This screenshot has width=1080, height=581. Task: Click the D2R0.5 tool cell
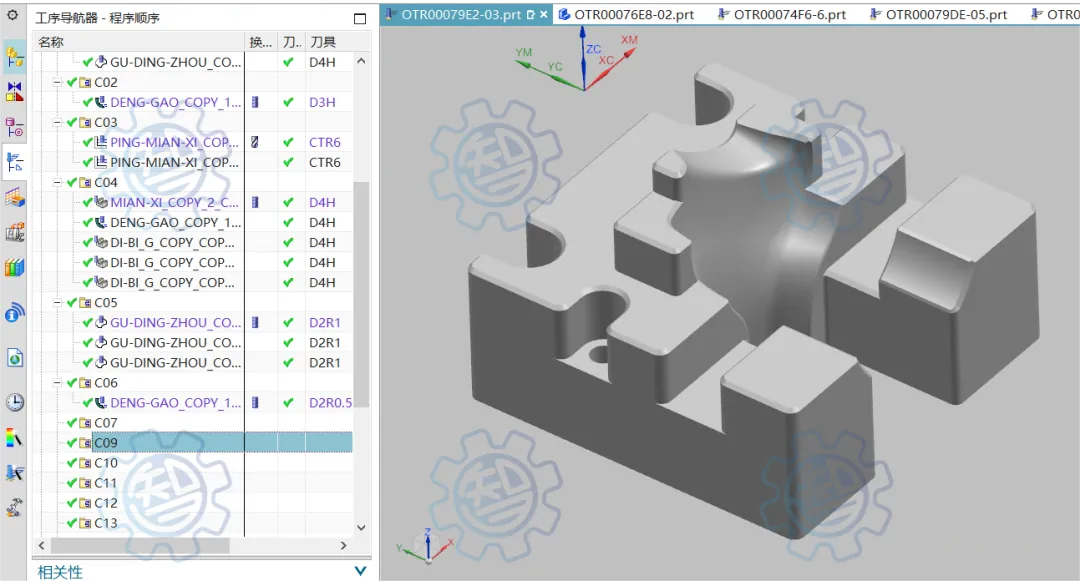[330, 403]
